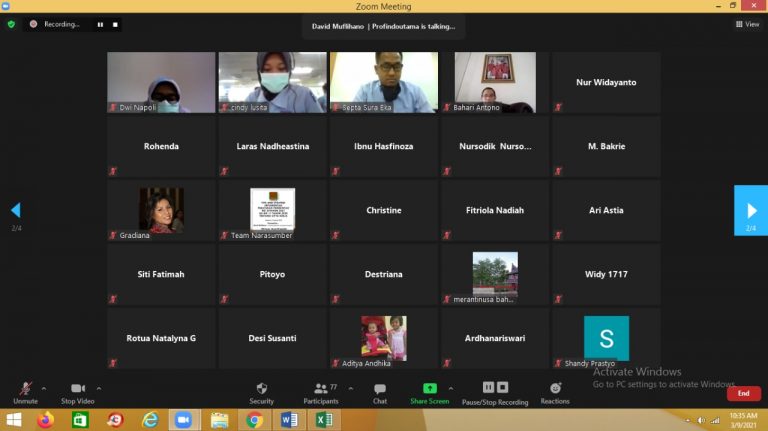
Task: Open Microsoft Word from the taskbar
Action: click(x=289, y=420)
